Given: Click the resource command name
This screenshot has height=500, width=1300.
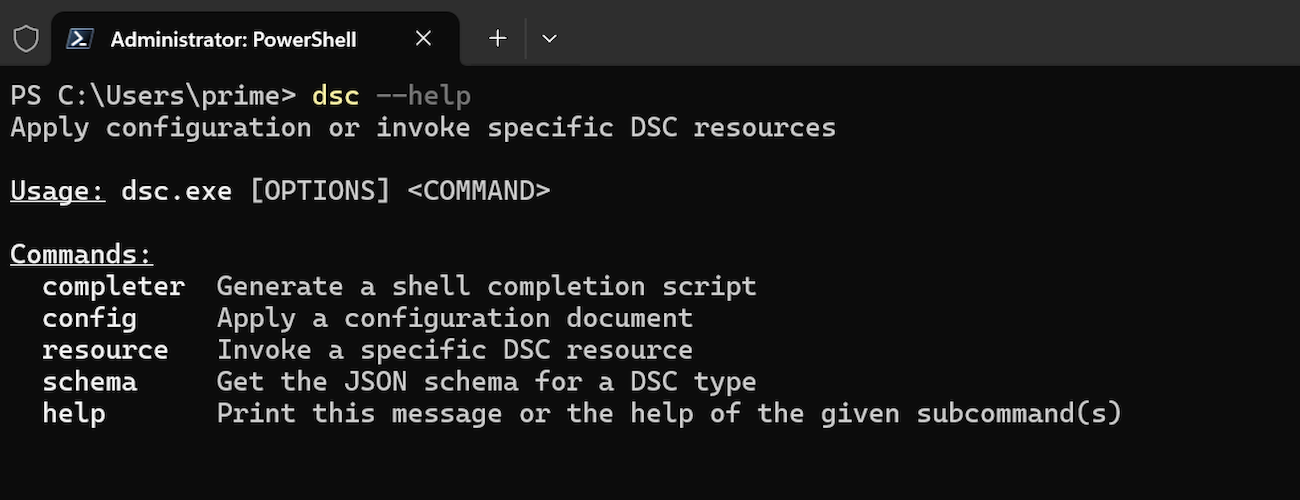Looking at the screenshot, I should (105, 350).
